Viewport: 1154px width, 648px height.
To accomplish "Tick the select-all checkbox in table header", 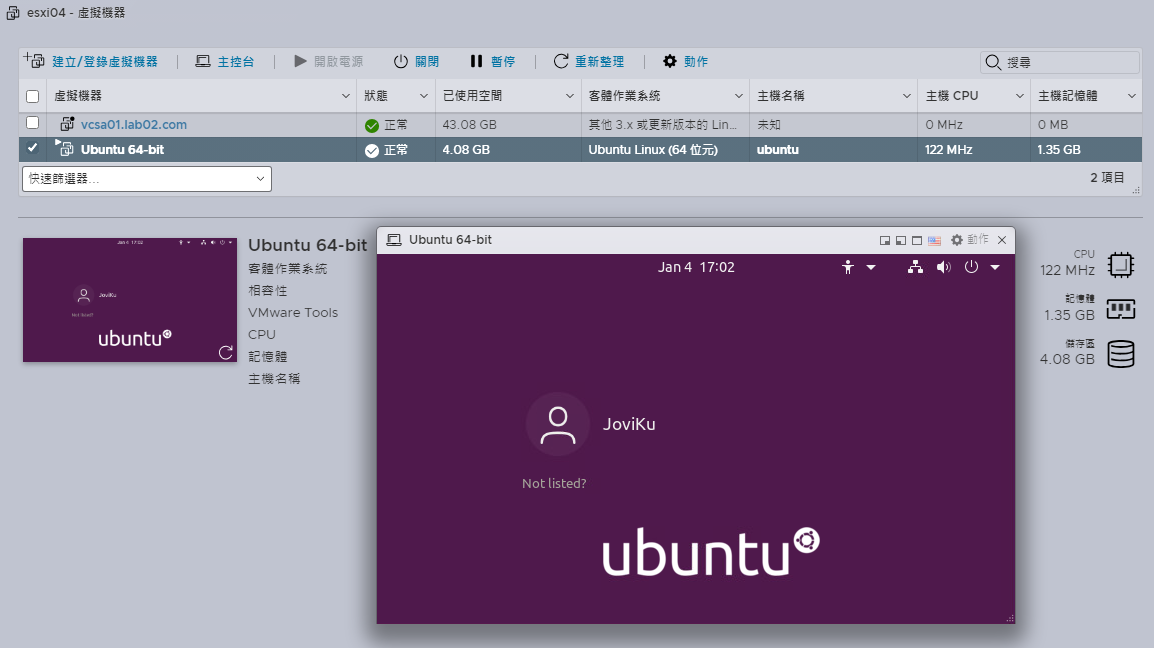I will [32, 96].
